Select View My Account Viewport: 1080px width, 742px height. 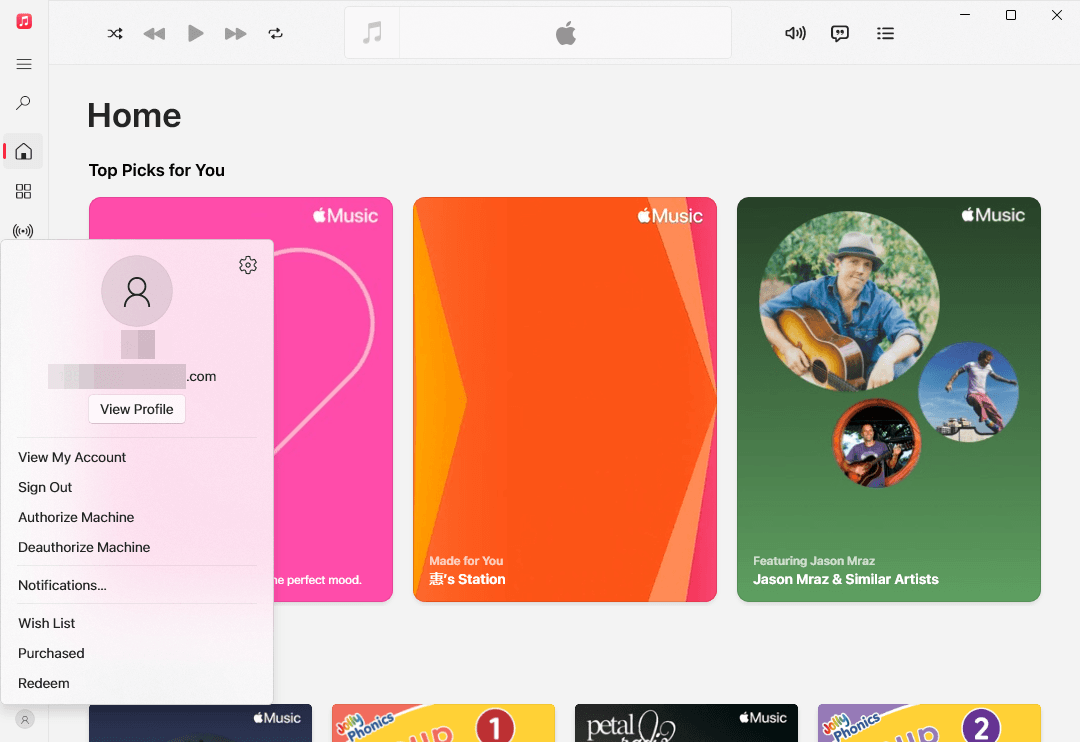pyautogui.click(x=72, y=457)
